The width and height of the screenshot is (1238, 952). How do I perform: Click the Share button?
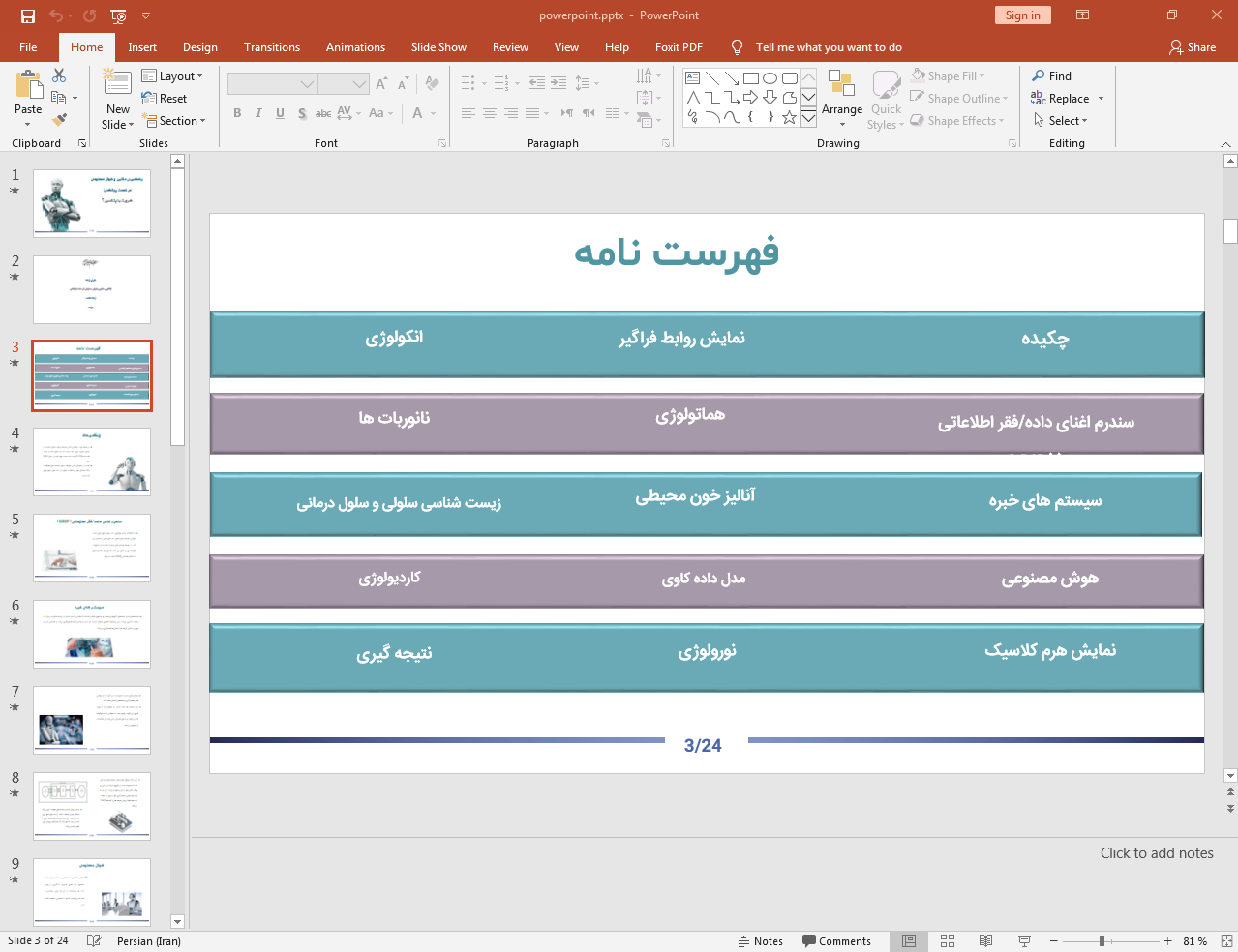[x=1192, y=47]
